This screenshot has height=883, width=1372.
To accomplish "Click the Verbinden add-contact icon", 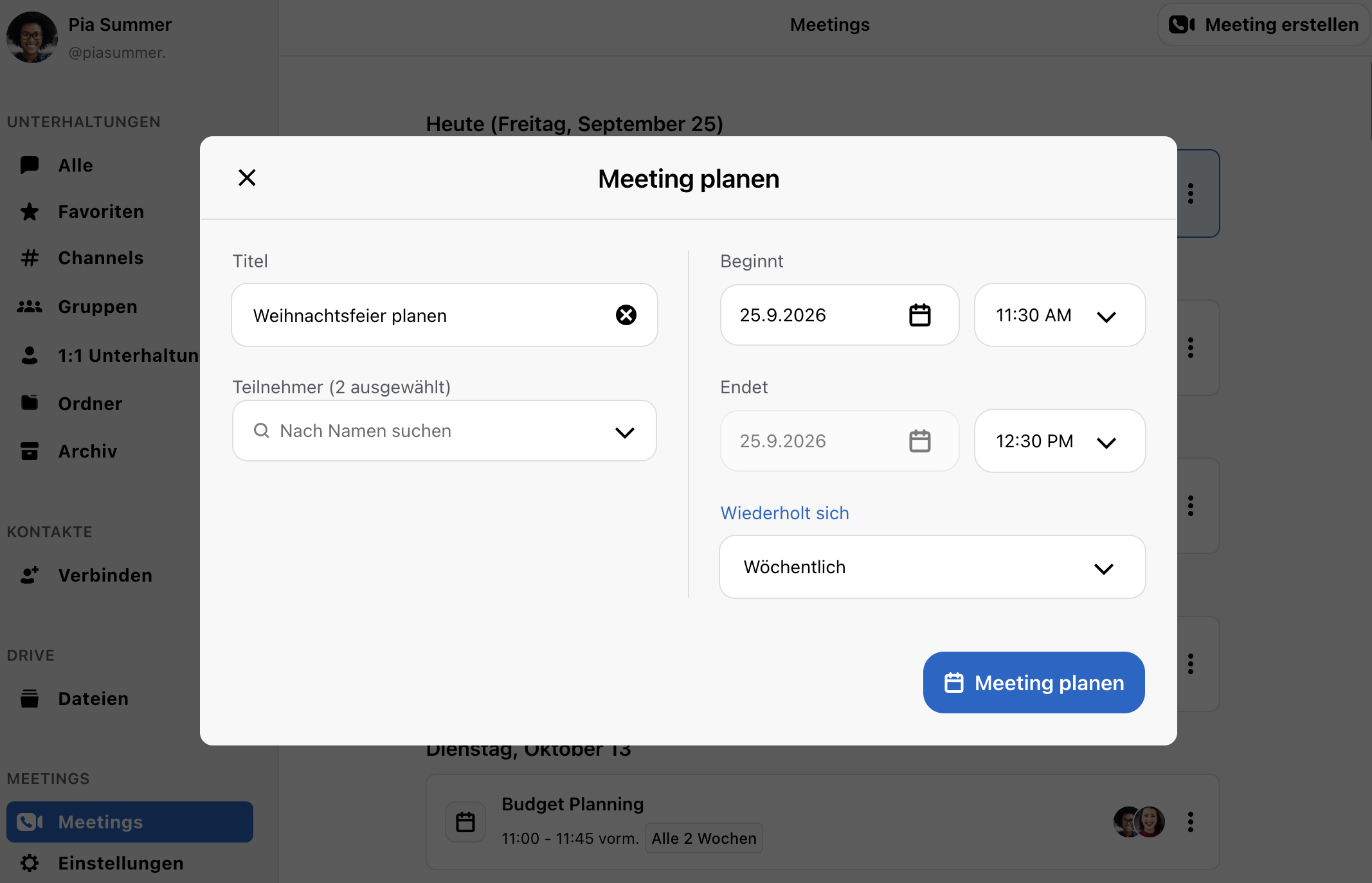I will [x=30, y=575].
